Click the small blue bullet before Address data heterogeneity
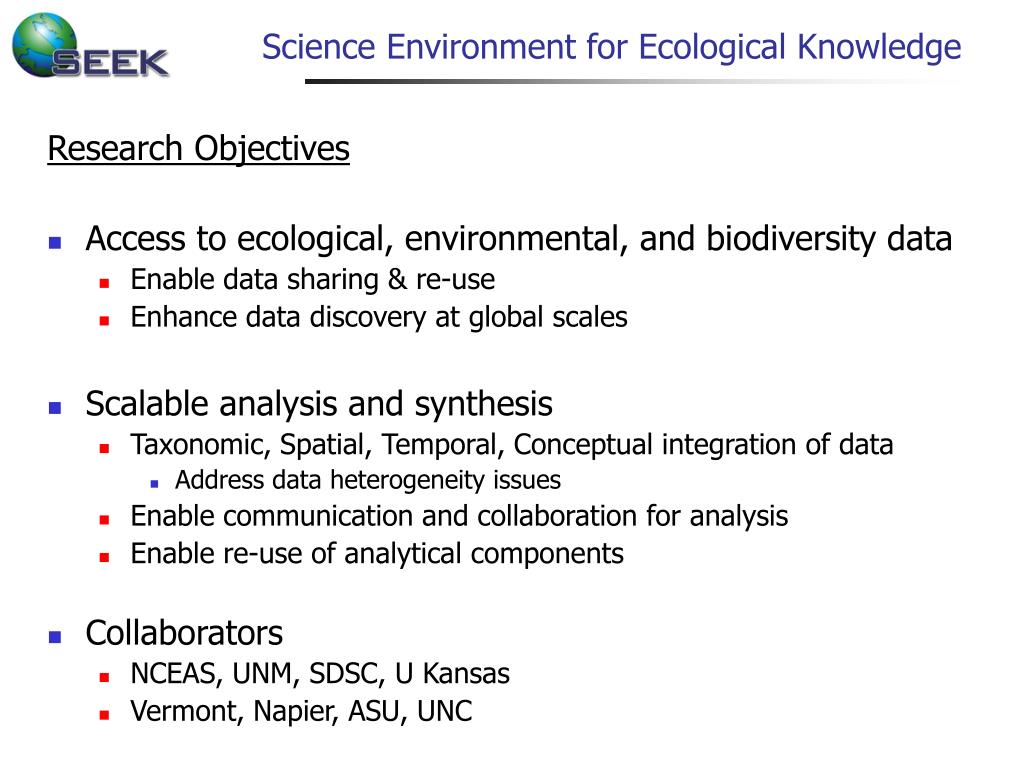 (154, 484)
